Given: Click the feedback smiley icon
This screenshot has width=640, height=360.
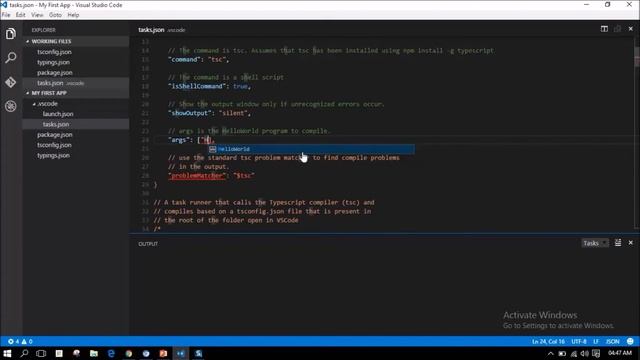Looking at the screenshot, I should coord(630,341).
